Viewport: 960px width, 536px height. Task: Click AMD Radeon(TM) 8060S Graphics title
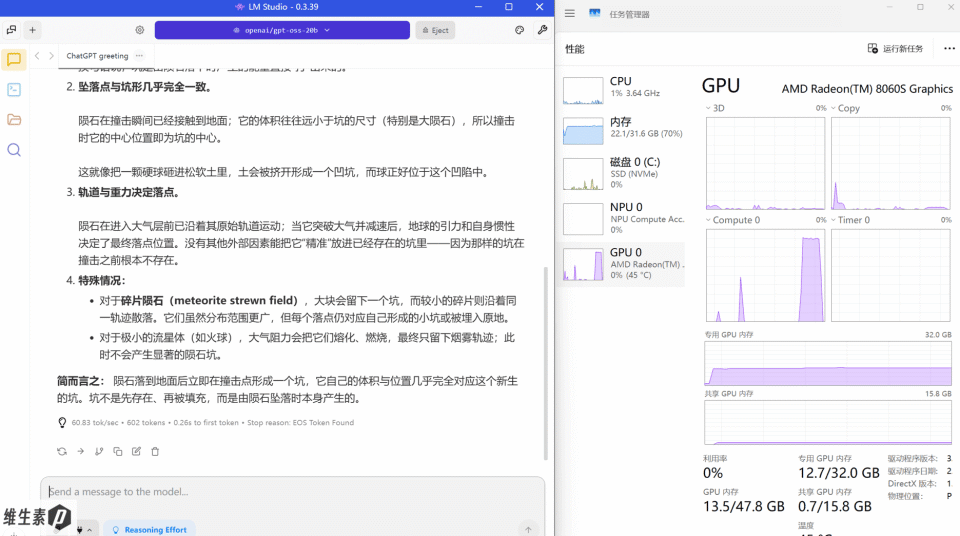point(867,89)
